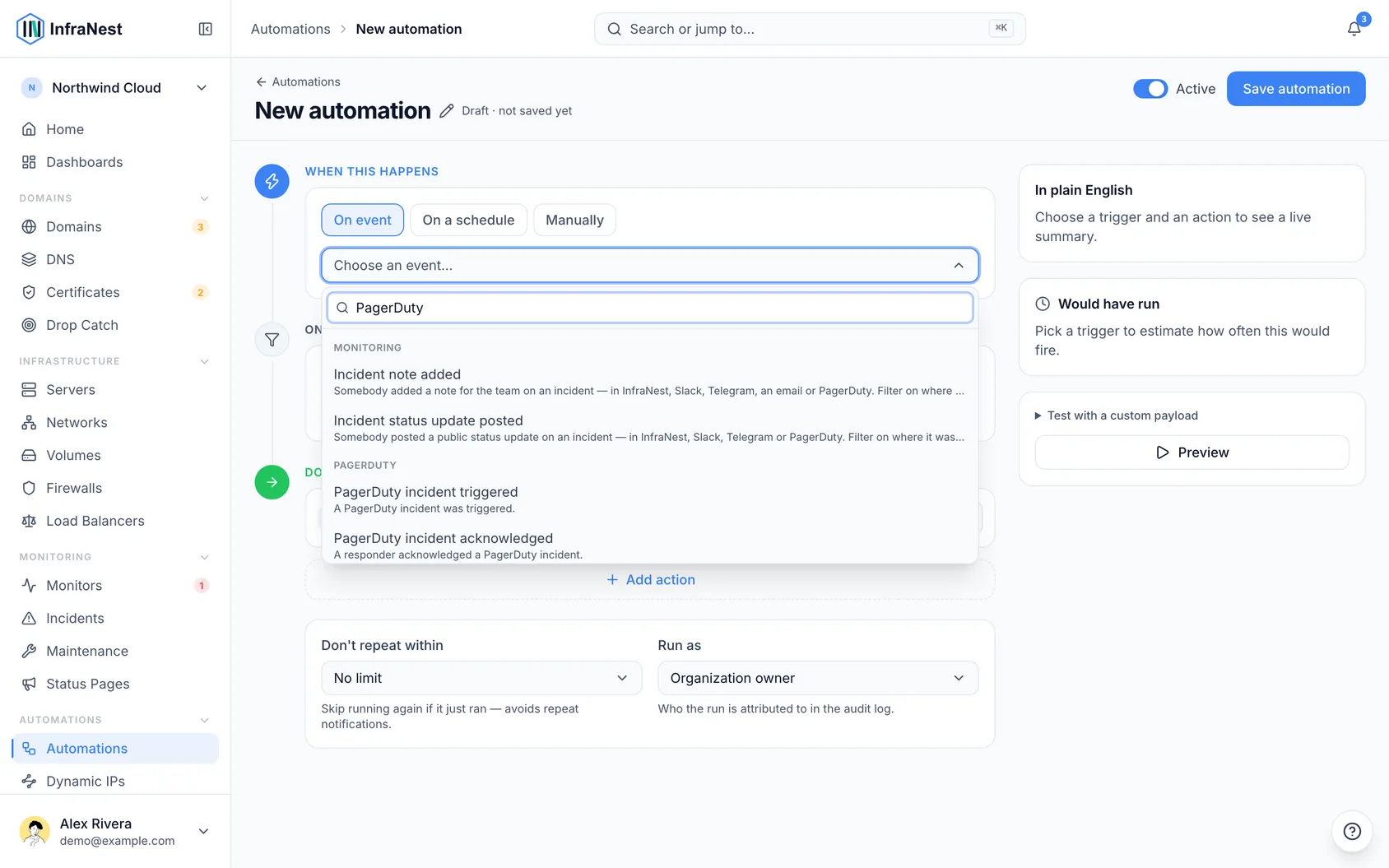Navigate to DNS
Viewport: 1389px width, 868px height.
click(115, 259)
